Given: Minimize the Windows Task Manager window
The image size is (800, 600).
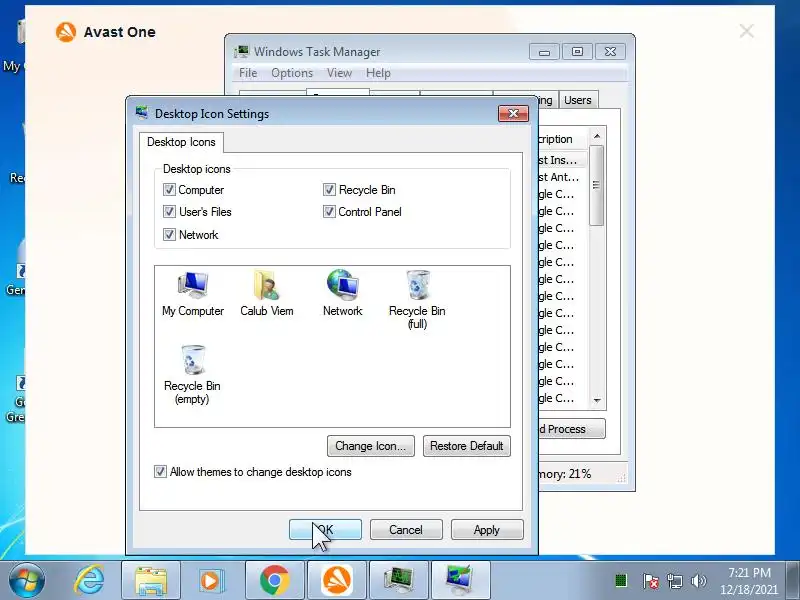Looking at the screenshot, I should pos(544,52).
